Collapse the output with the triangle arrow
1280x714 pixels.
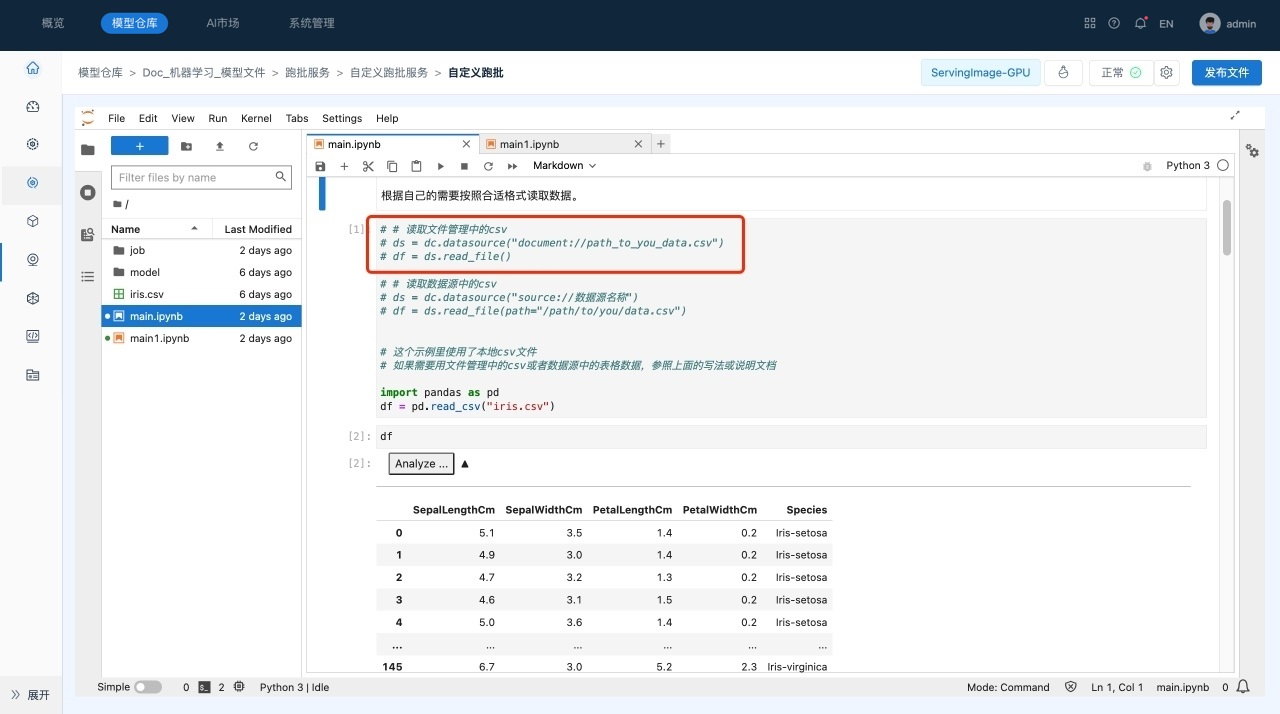(465, 464)
